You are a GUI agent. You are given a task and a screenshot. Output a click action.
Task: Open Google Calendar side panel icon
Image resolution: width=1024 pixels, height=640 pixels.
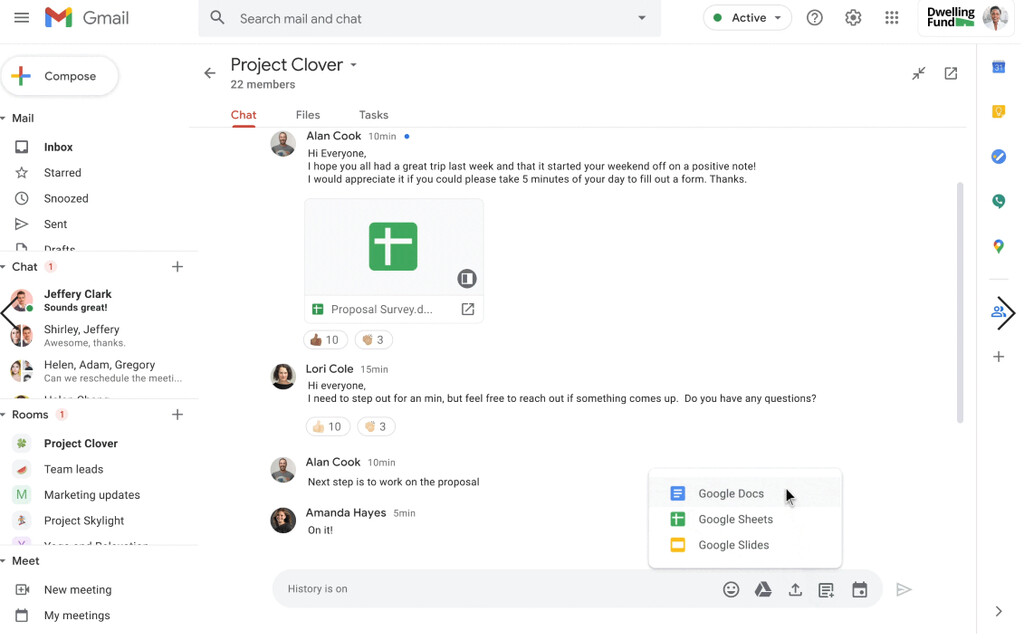click(x=999, y=67)
